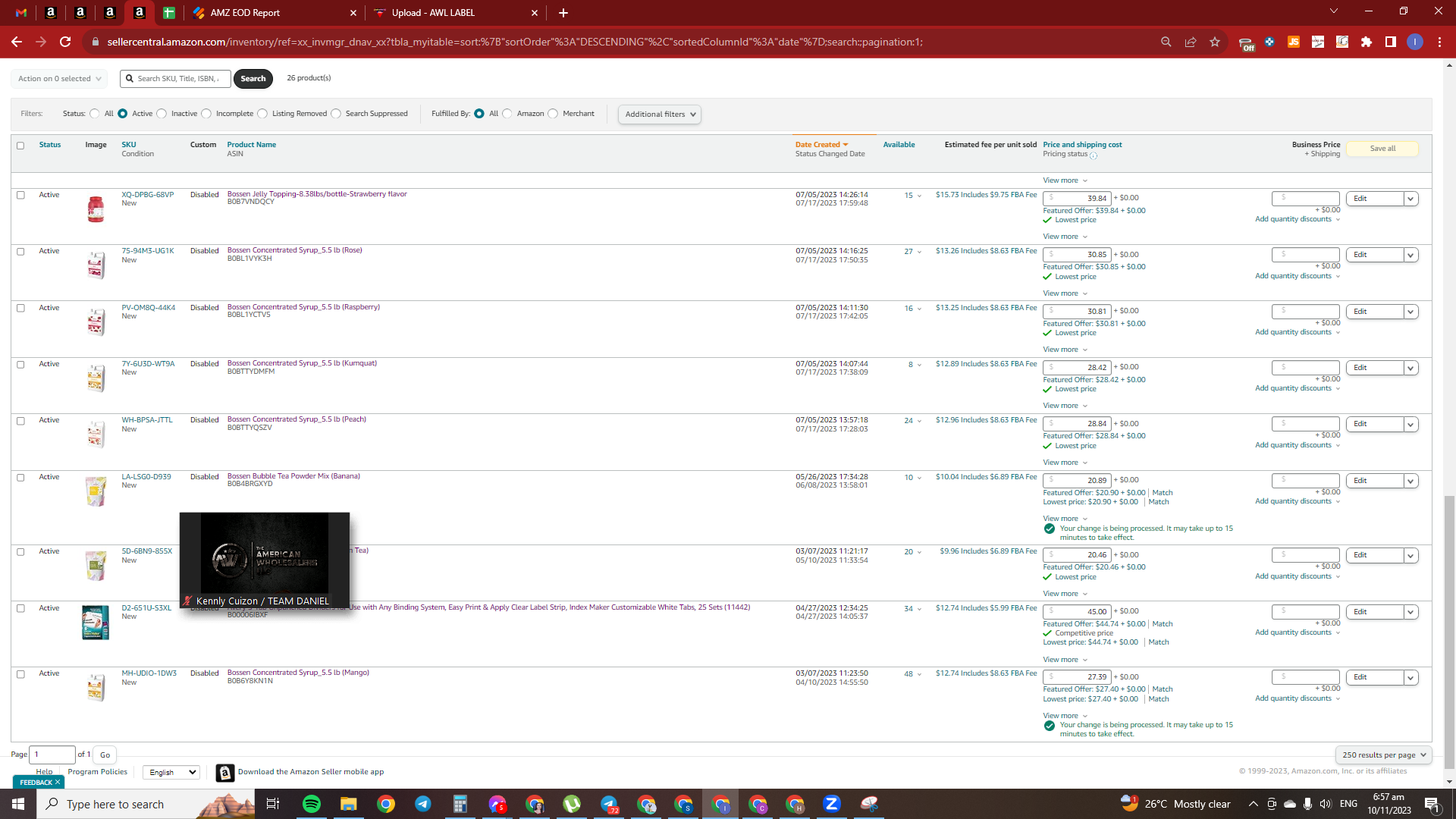
Task: Open the 250 results per page dropdown
Action: click(1384, 755)
